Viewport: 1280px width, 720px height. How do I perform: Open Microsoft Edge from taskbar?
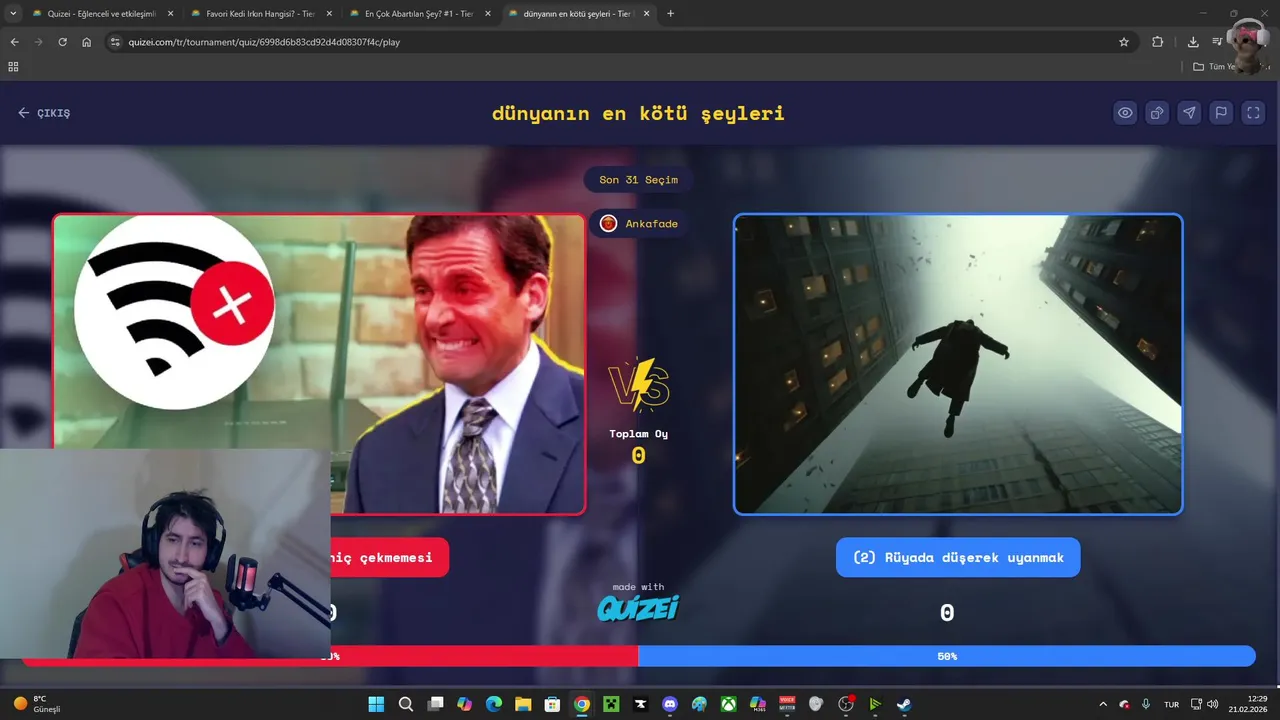[493, 704]
